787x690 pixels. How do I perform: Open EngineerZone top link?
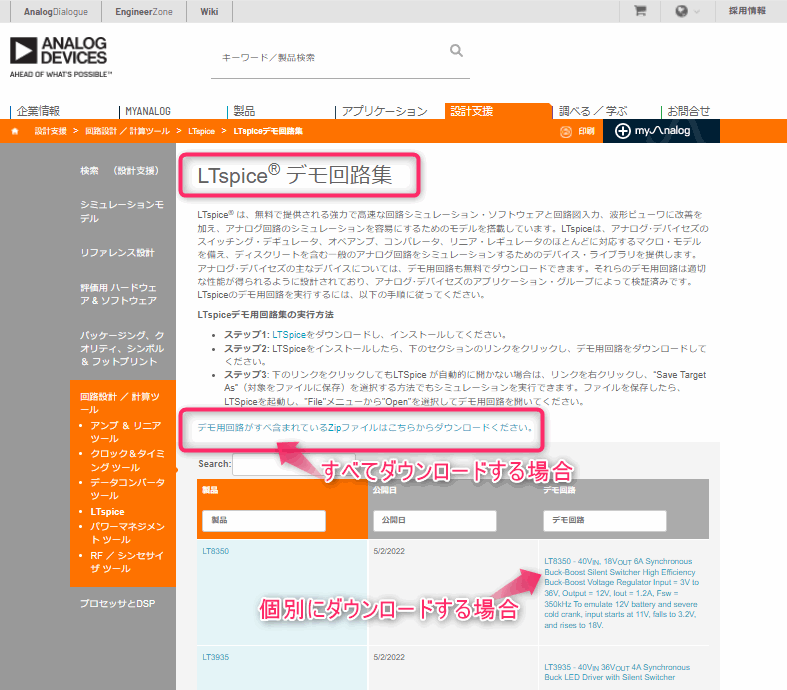click(144, 12)
